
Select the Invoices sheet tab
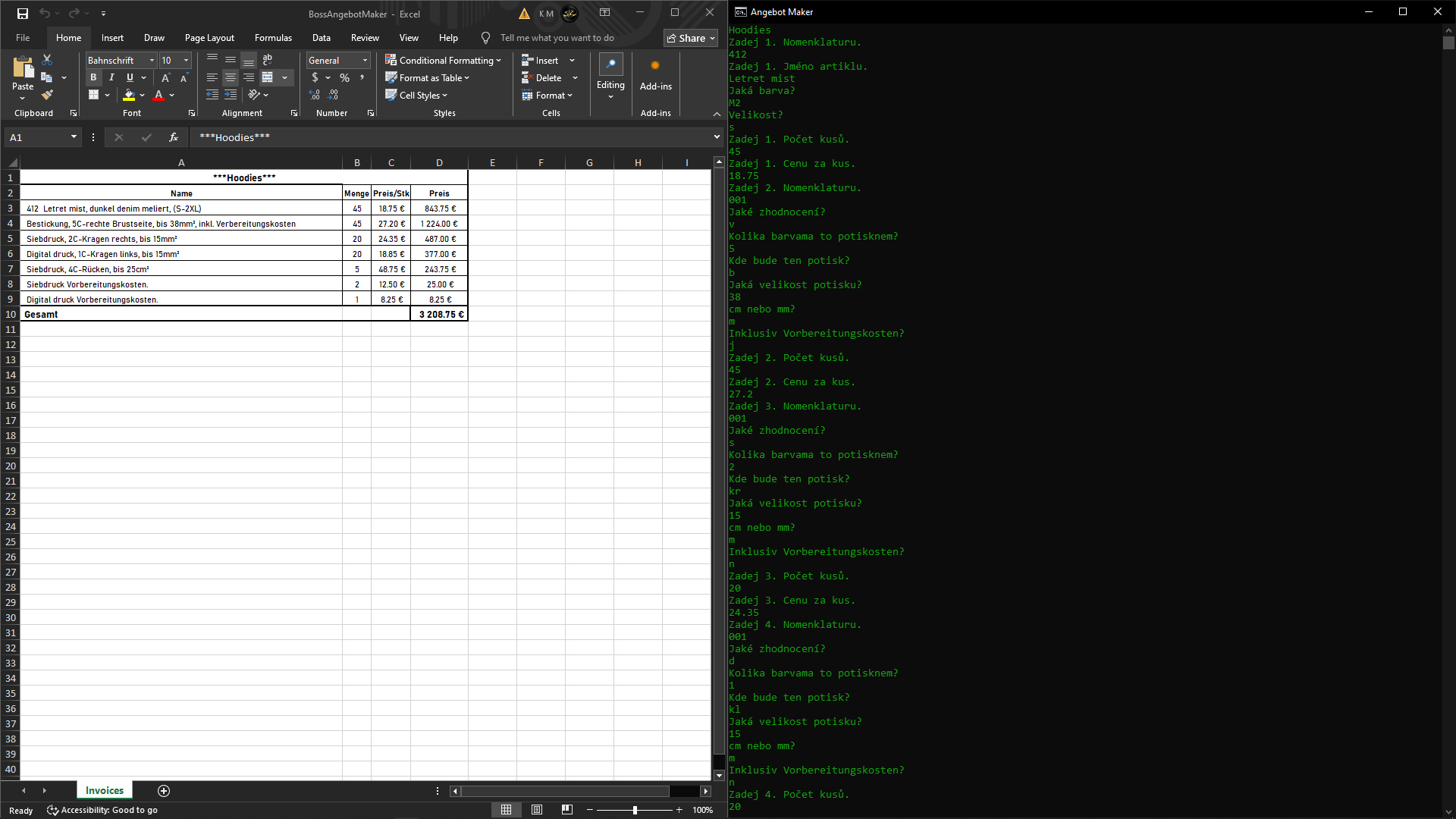point(105,790)
